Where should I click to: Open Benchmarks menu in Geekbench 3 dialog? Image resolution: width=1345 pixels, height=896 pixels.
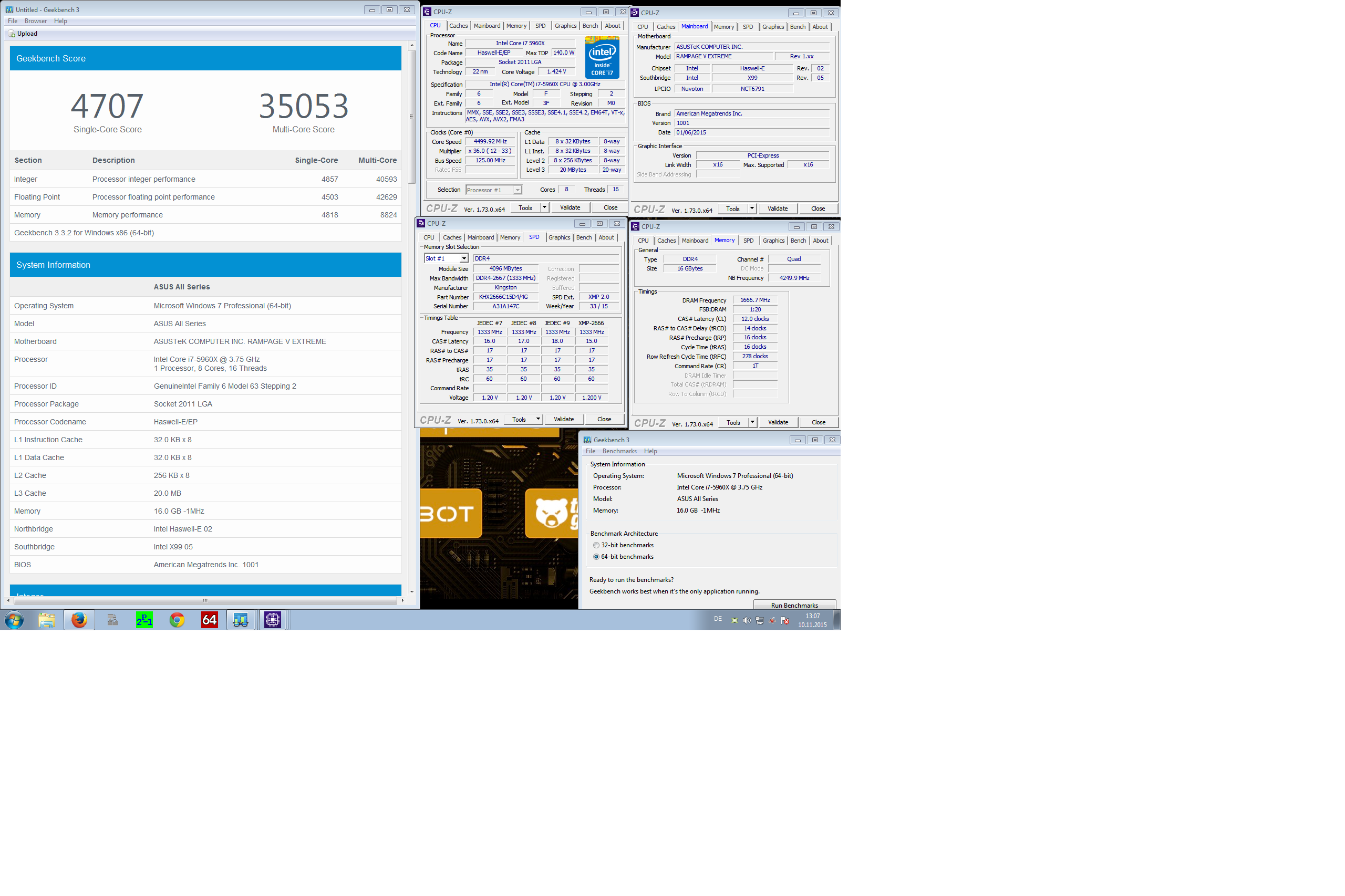click(619, 451)
